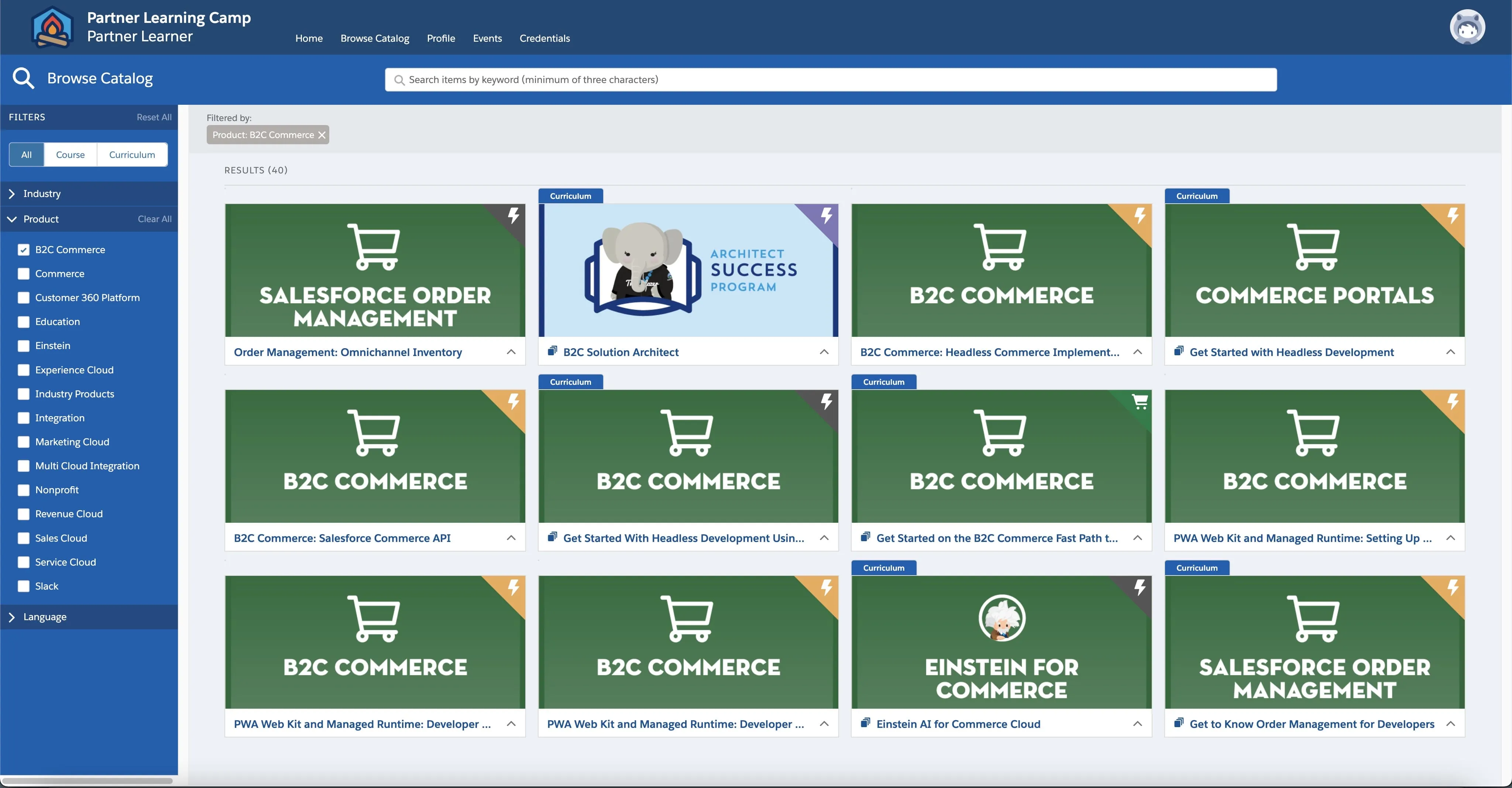The width and height of the screenshot is (1512, 788).
Task: Enable the Service Cloud filter
Action: pos(24,562)
